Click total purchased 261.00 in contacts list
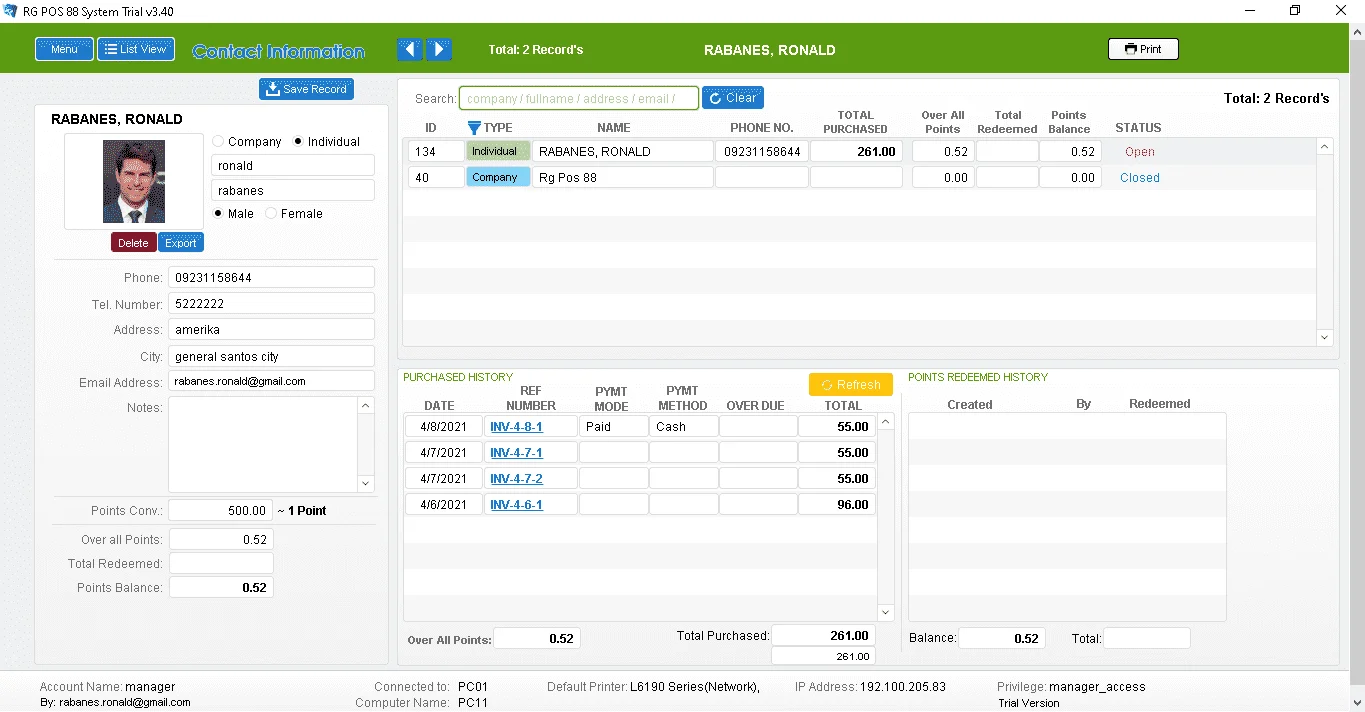This screenshot has width=1365, height=712. click(x=856, y=152)
